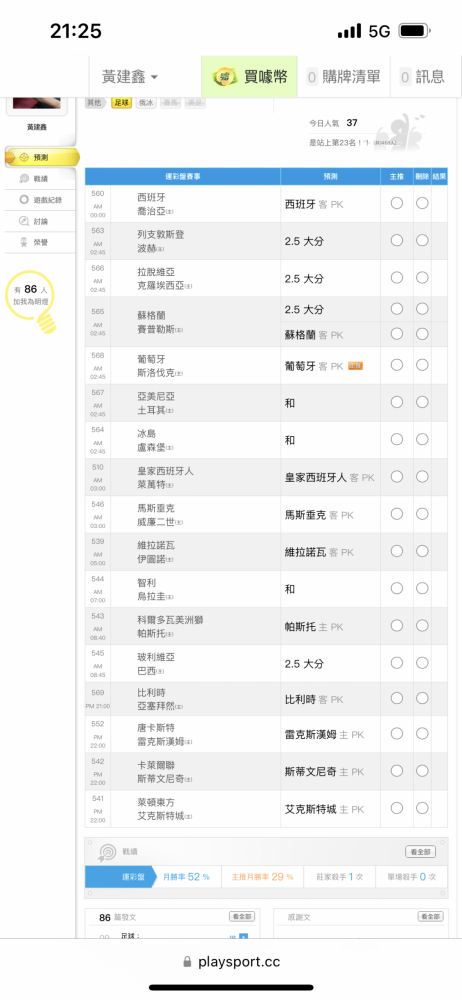Click 看全部 button in 戰績 section
The width and height of the screenshot is (462, 1000).
[421, 852]
